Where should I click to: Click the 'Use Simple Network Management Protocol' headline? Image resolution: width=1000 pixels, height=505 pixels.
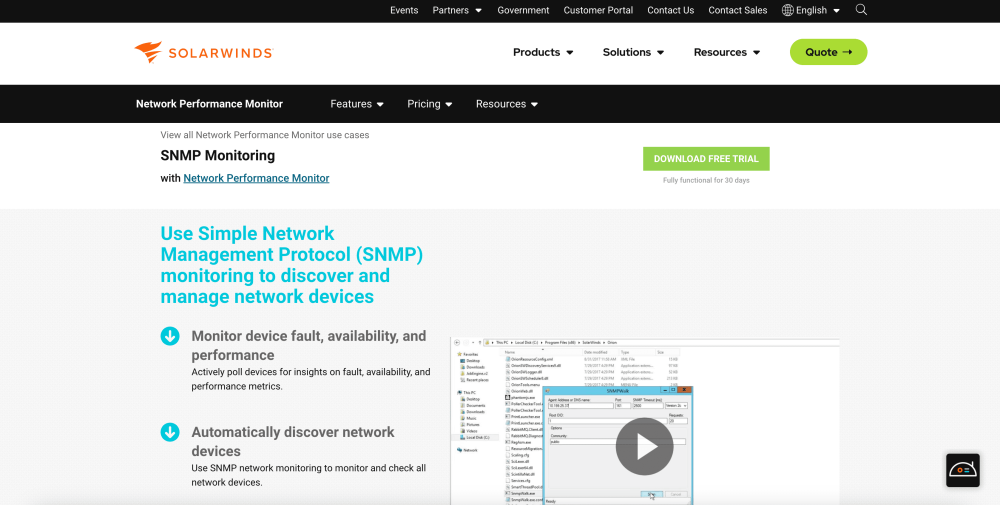tap(292, 265)
